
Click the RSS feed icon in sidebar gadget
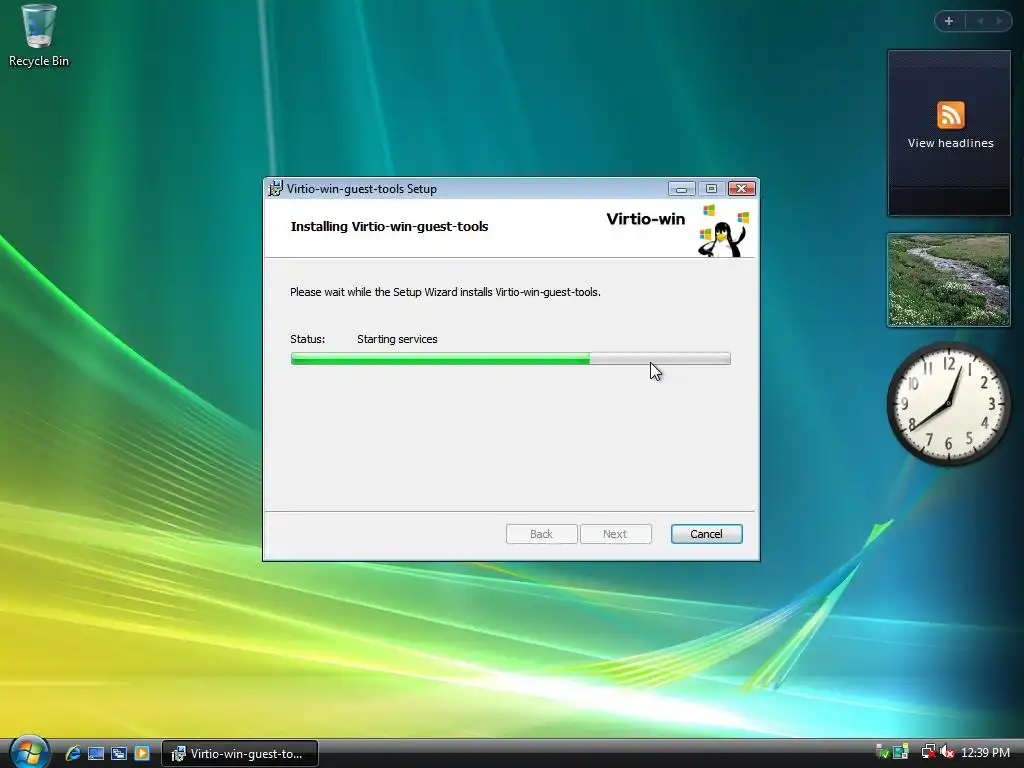coord(950,115)
